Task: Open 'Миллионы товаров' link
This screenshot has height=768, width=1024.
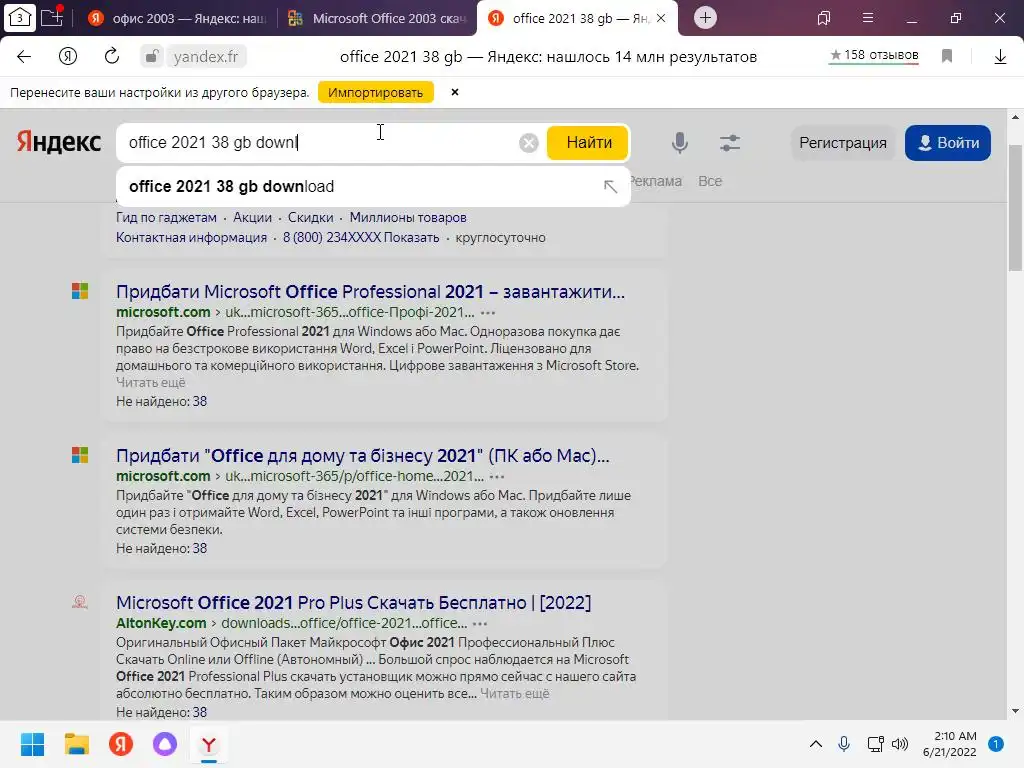Action: 408,217
